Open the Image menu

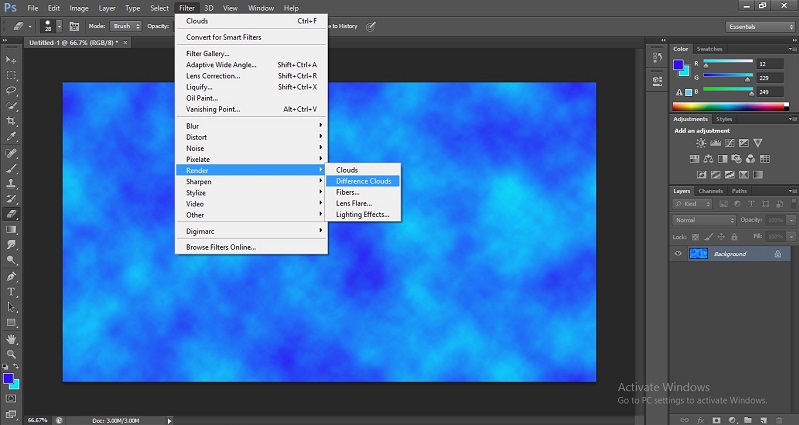point(78,8)
